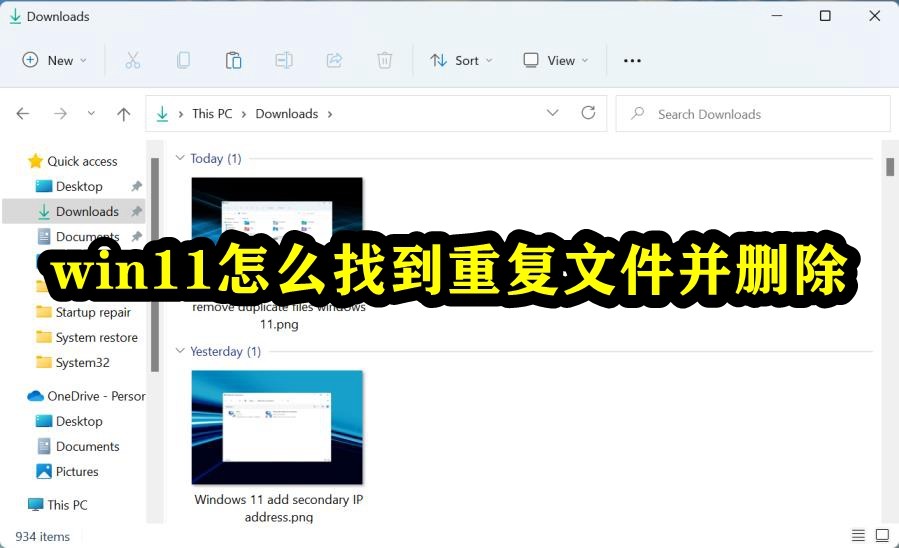Click the 934 items status text
The height and width of the screenshot is (548, 899).
pos(42,537)
